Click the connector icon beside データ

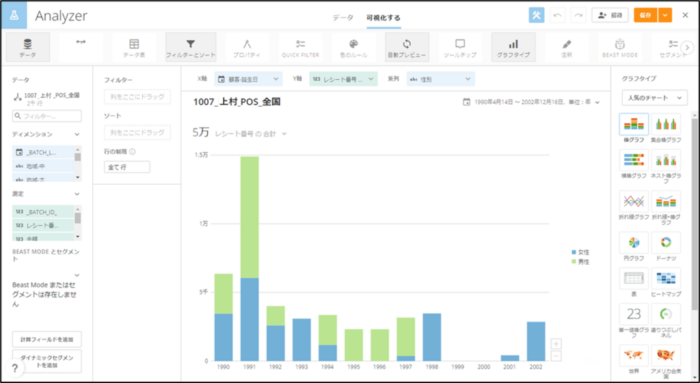point(81,42)
